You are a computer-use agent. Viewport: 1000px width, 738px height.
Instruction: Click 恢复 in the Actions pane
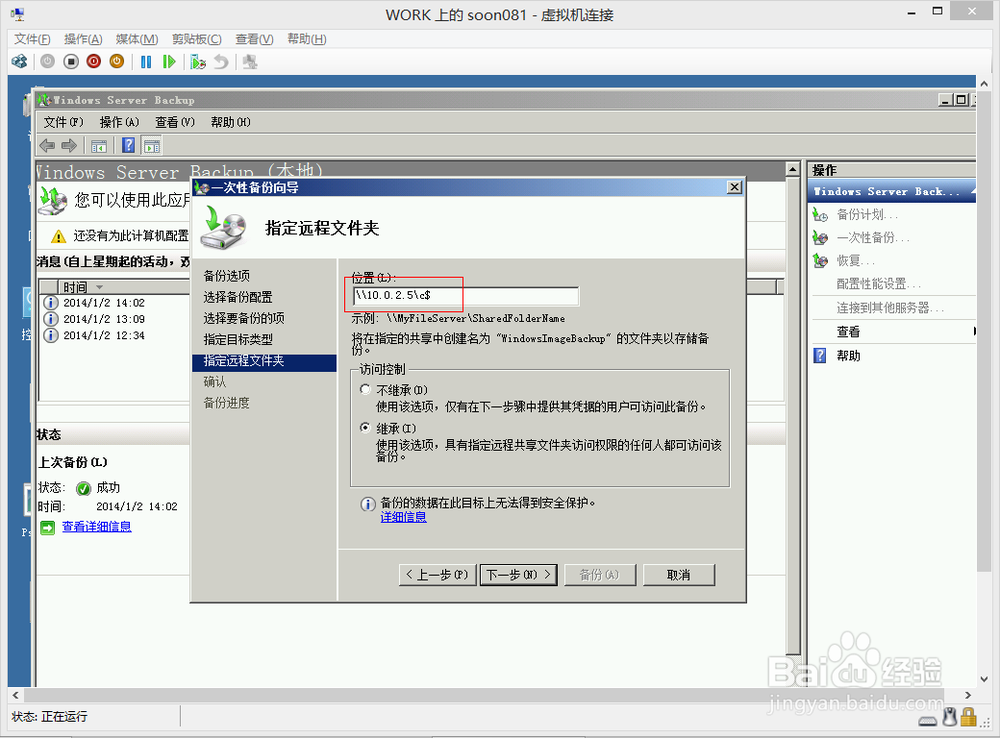tap(855, 261)
